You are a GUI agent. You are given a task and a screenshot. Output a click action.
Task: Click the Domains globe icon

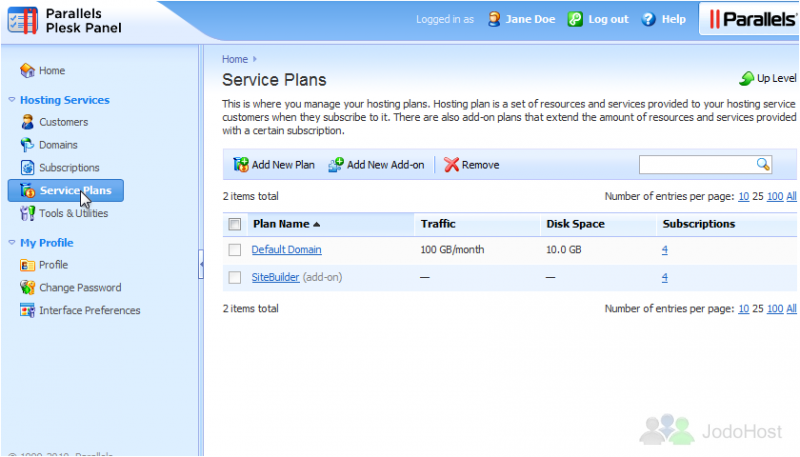click(27, 145)
